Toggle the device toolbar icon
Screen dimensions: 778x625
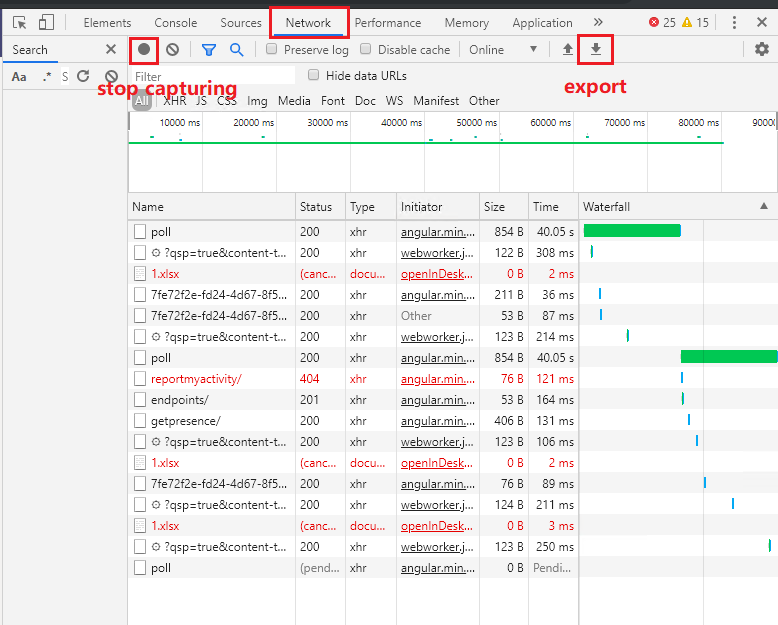[x=46, y=22]
